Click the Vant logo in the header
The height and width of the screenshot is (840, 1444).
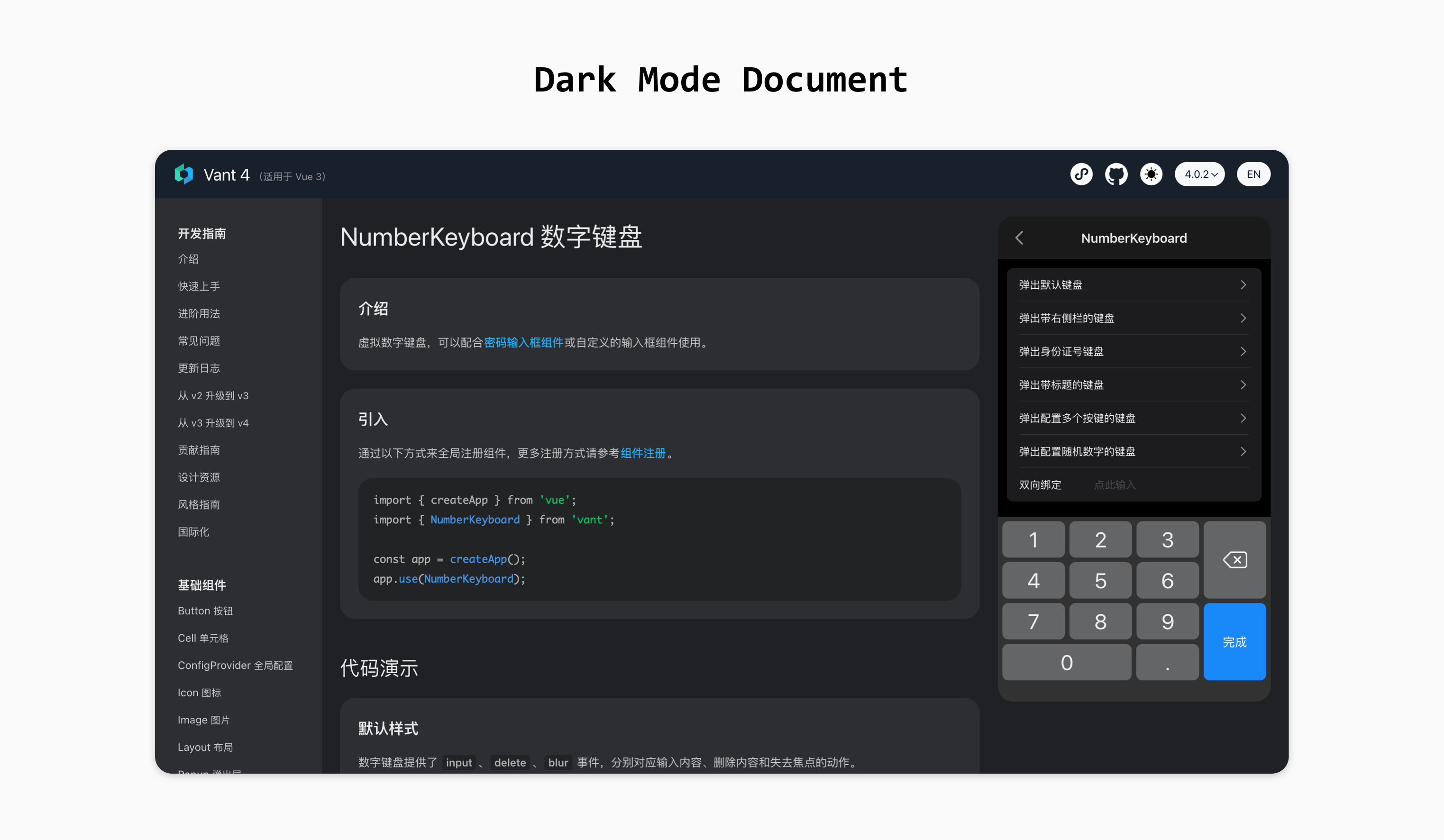click(184, 174)
